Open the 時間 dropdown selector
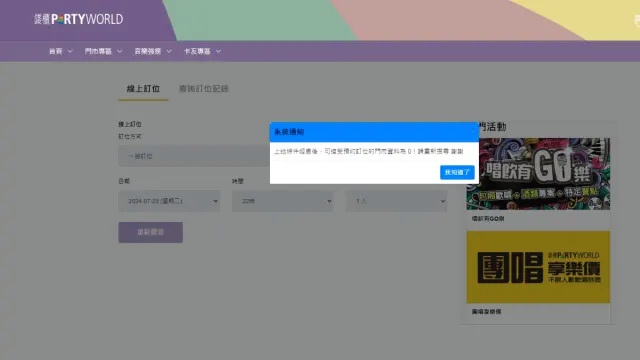The width and height of the screenshot is (640, 360). 283,201
